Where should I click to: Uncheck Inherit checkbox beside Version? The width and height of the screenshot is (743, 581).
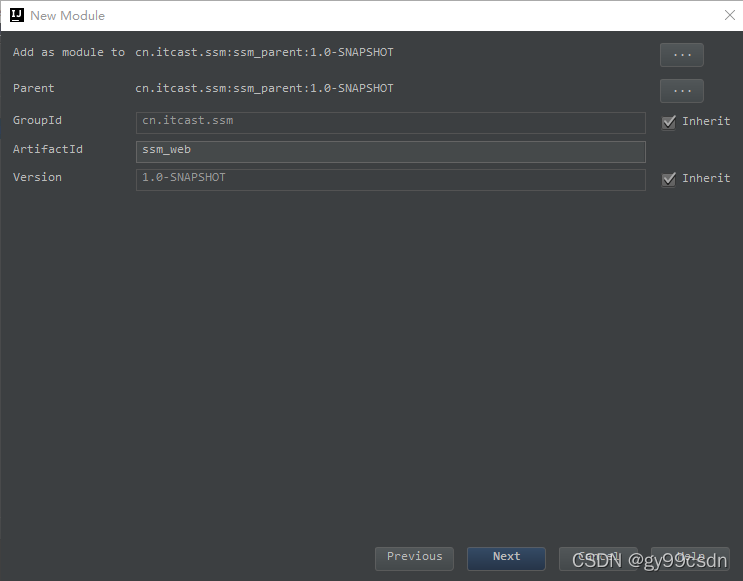tap(669, 179)
